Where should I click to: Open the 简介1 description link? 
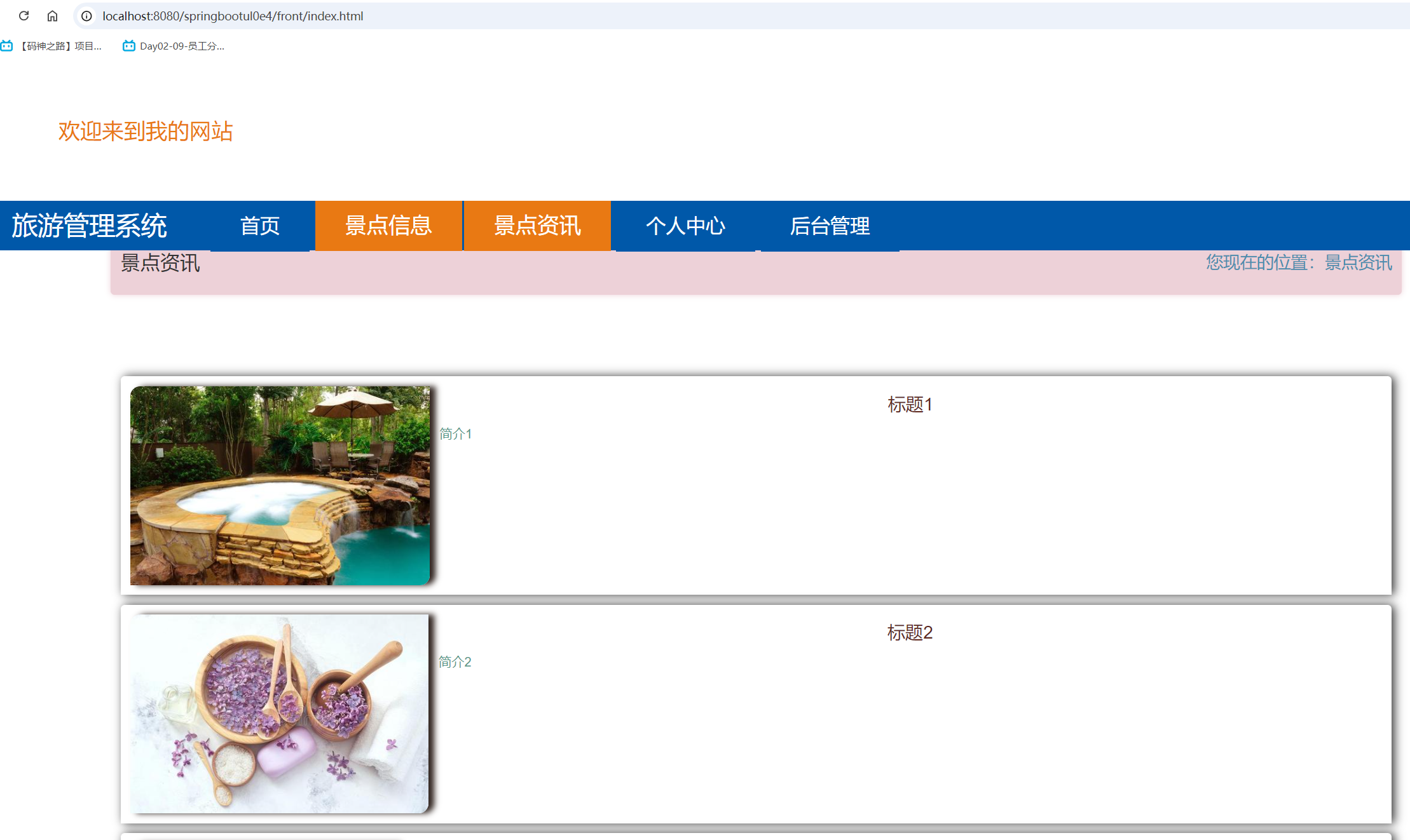pyautogui.click(x=455, y=433)
